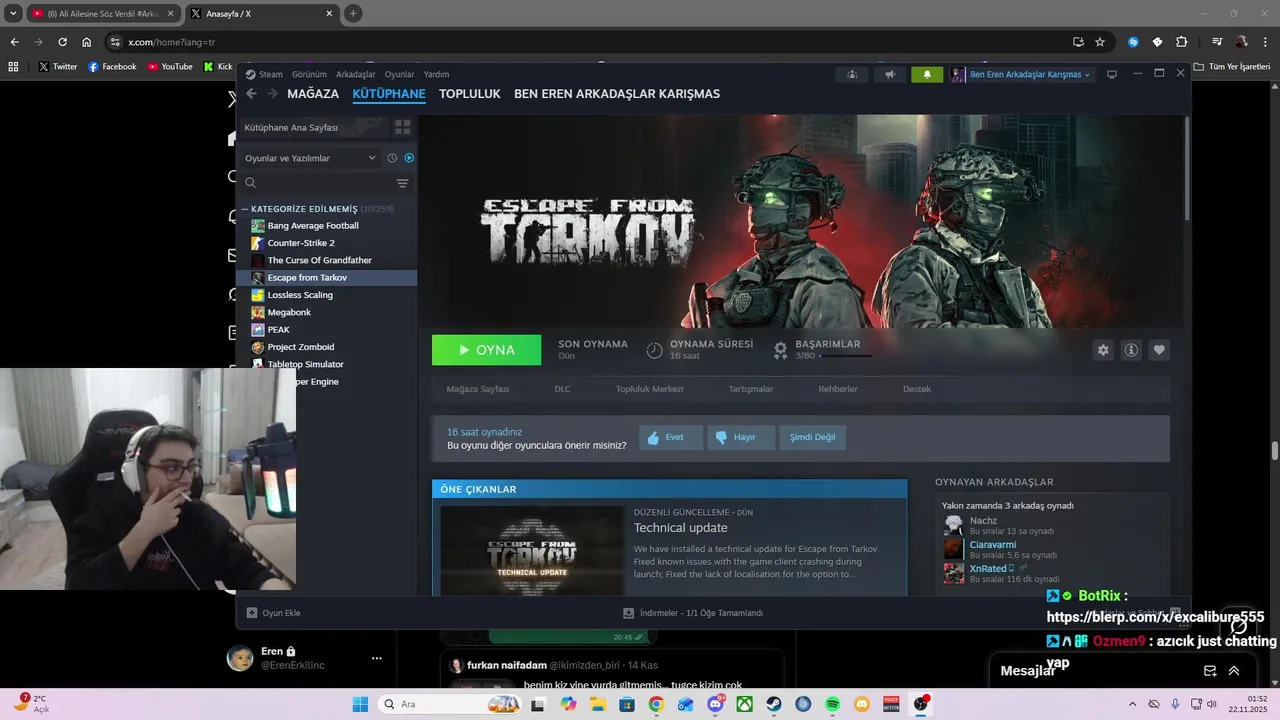
Task: Open friend Ciaravarmi in playing friends
Action: 992,545
